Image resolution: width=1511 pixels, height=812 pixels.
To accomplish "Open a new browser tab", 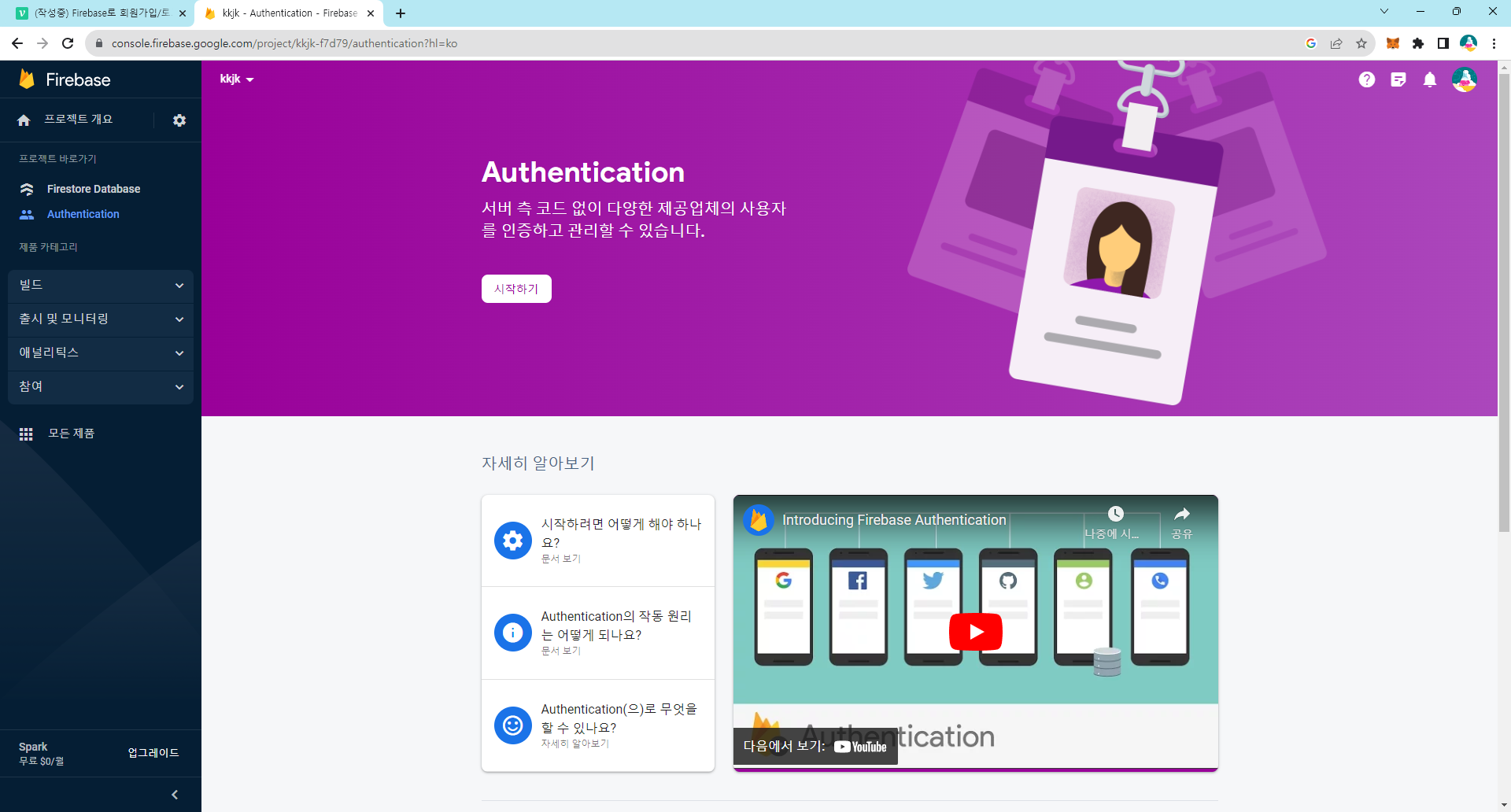I will (x=401, y=13).
